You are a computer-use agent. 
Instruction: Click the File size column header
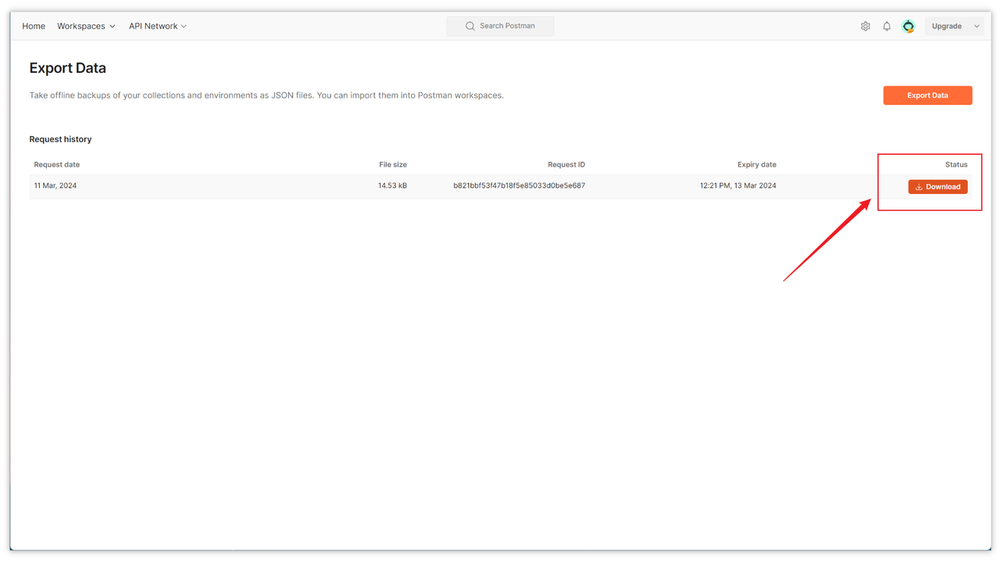(x=392, y=164)
